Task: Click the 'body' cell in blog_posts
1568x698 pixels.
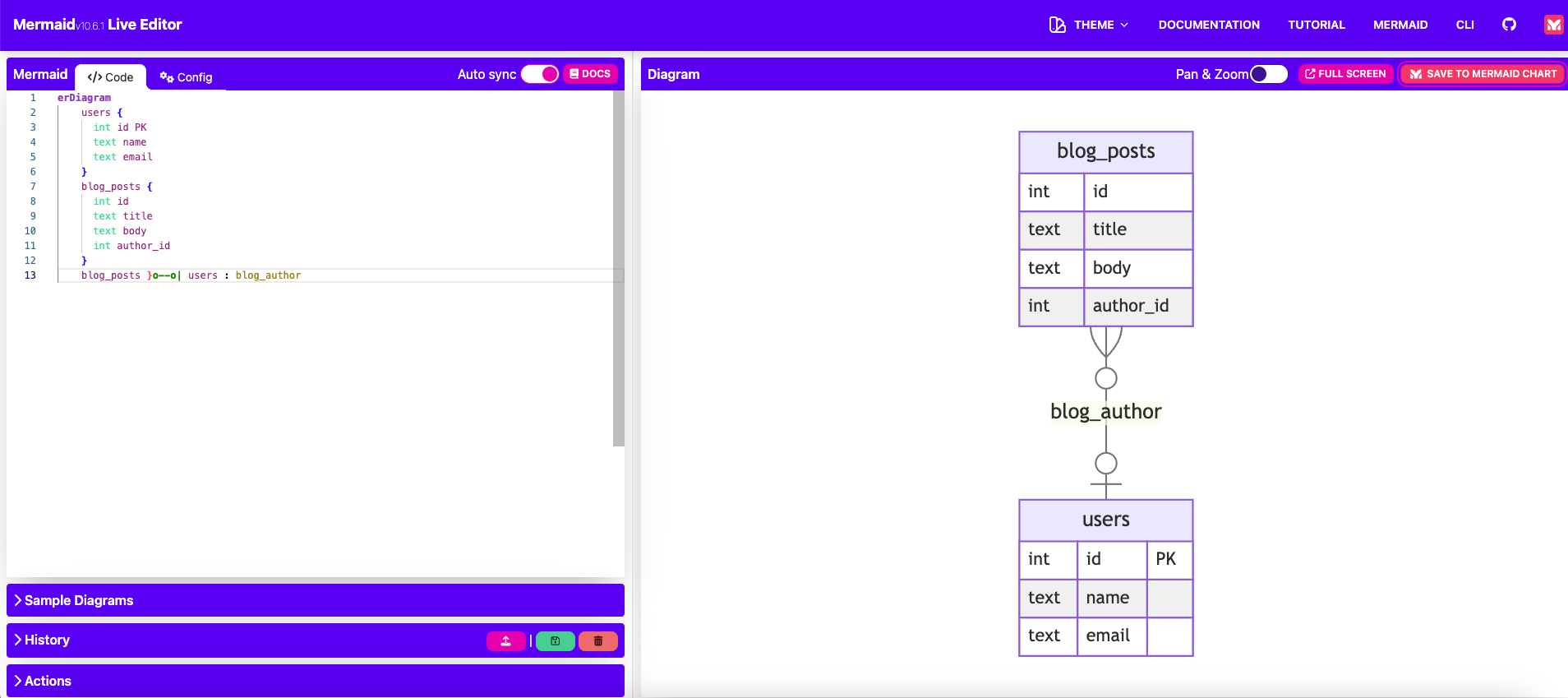Action: pyautogui.click(x=1138, y=269)
